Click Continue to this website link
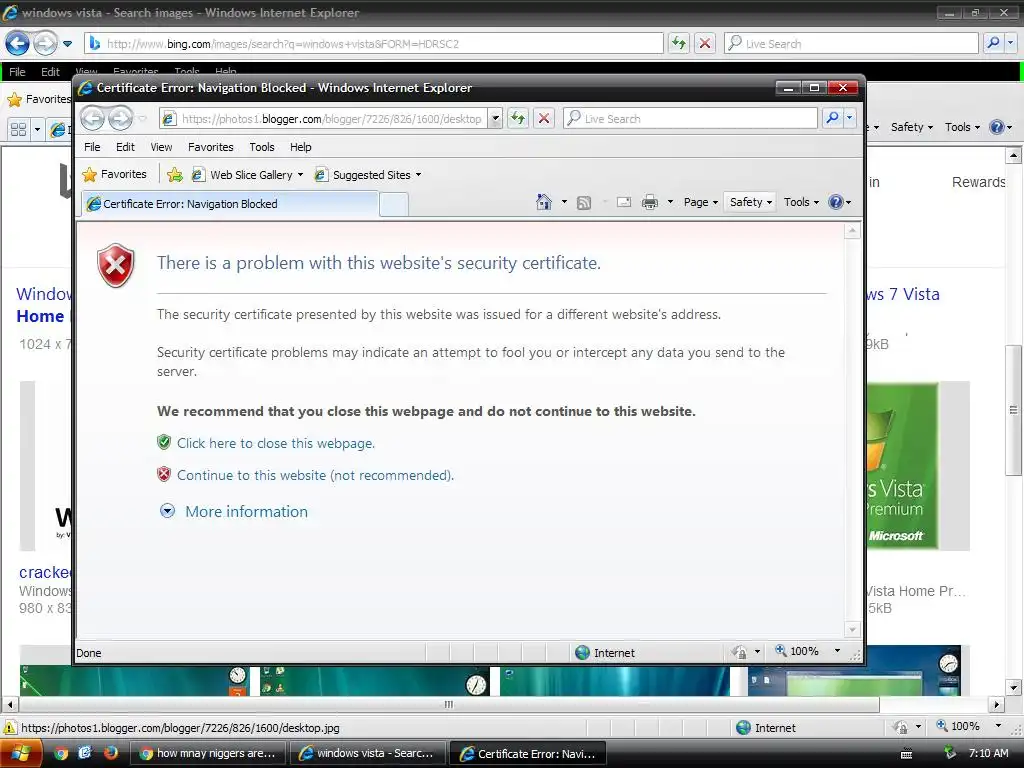The image size is (1024, 768). (x=315, y=475)
